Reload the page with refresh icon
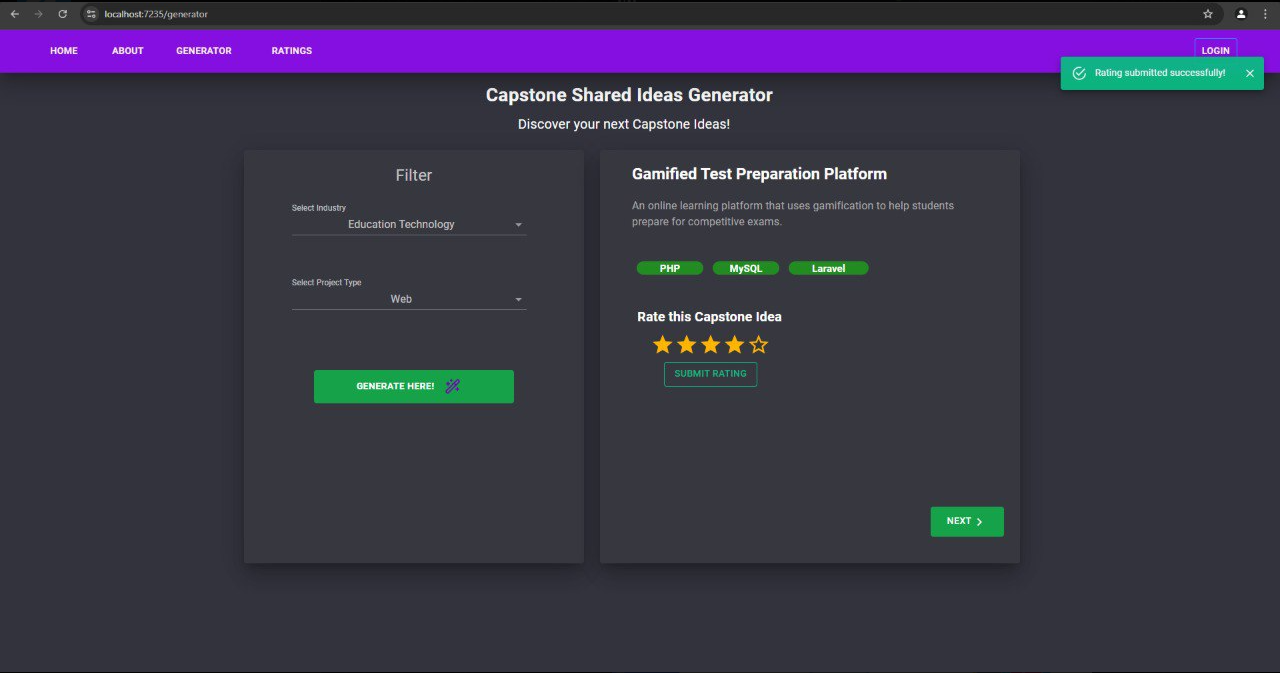The width and height of the screenshot is (1280, 673). [62, 14]
